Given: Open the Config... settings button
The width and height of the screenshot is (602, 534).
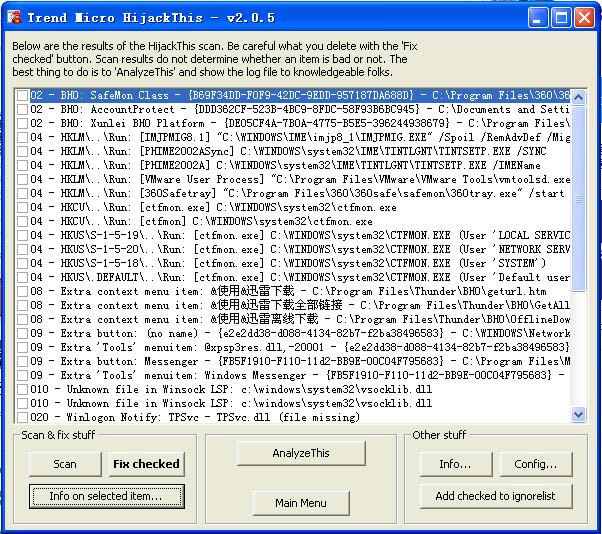Looking at the screenshot, I should point(536,464).
